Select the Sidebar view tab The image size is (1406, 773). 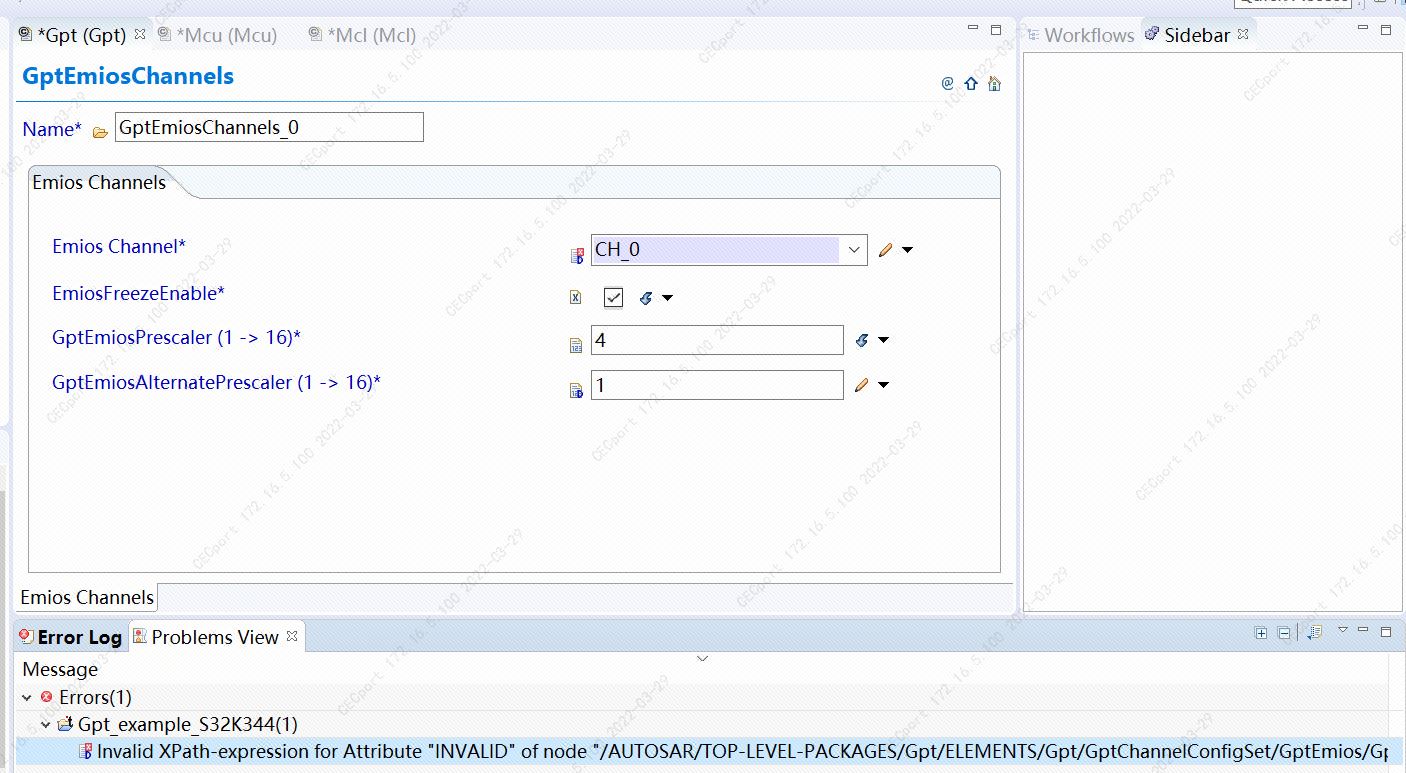click(x=1197, y=35)
